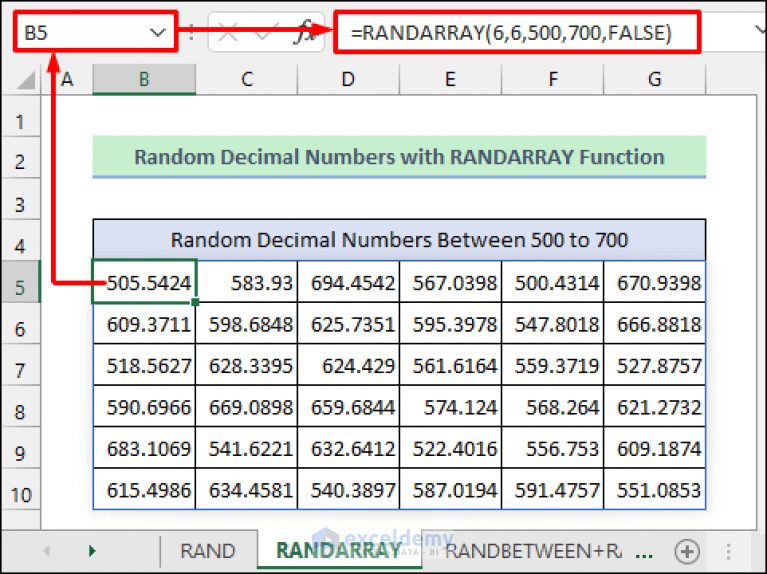
Task: Select cell containing 670.9398
Action: [654, 282]
